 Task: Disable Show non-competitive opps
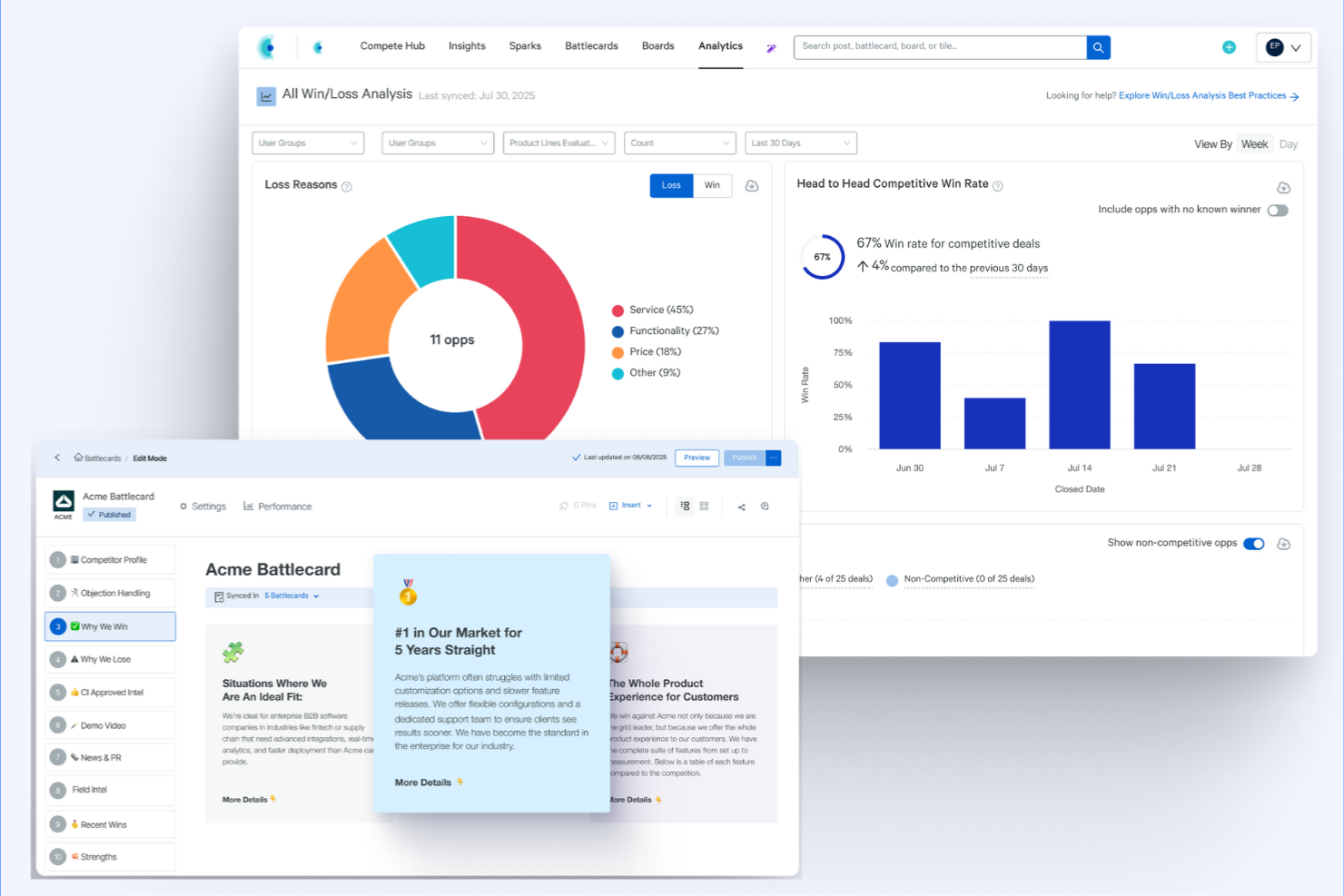(x=1254, y=543)
